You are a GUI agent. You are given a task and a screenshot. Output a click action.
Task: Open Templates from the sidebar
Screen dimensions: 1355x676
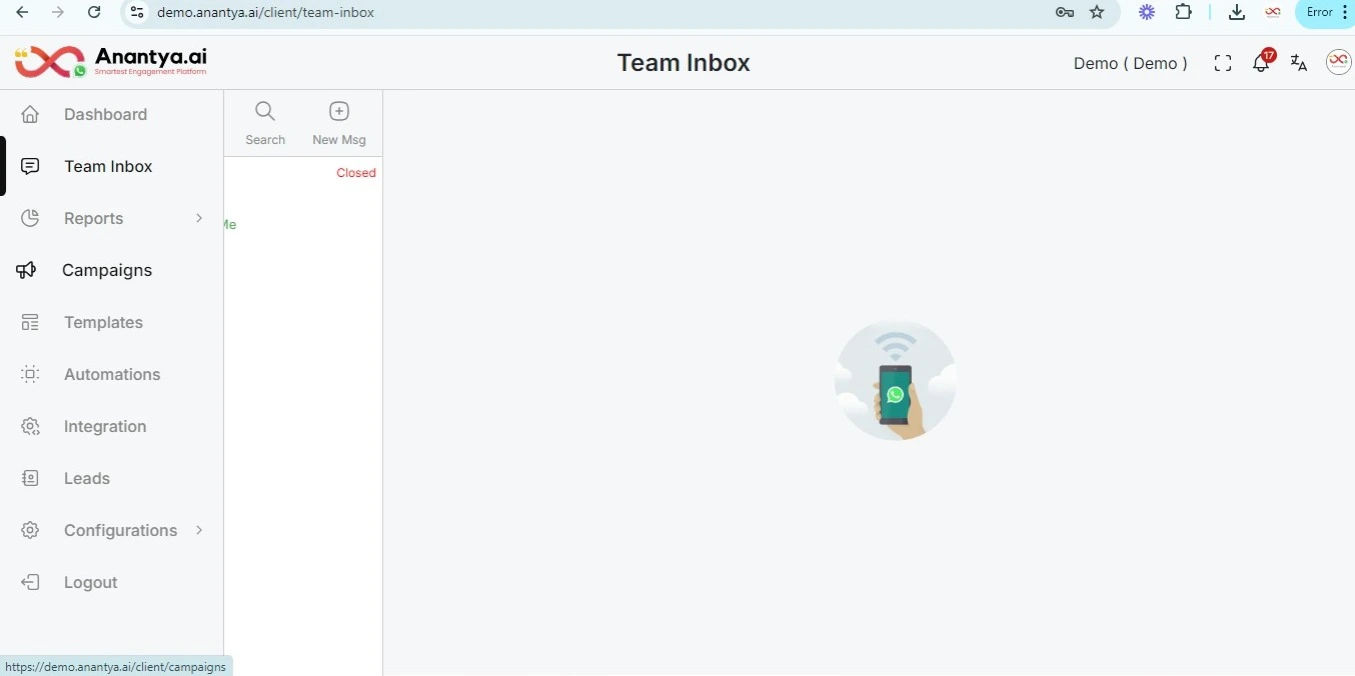pos(103,322)
